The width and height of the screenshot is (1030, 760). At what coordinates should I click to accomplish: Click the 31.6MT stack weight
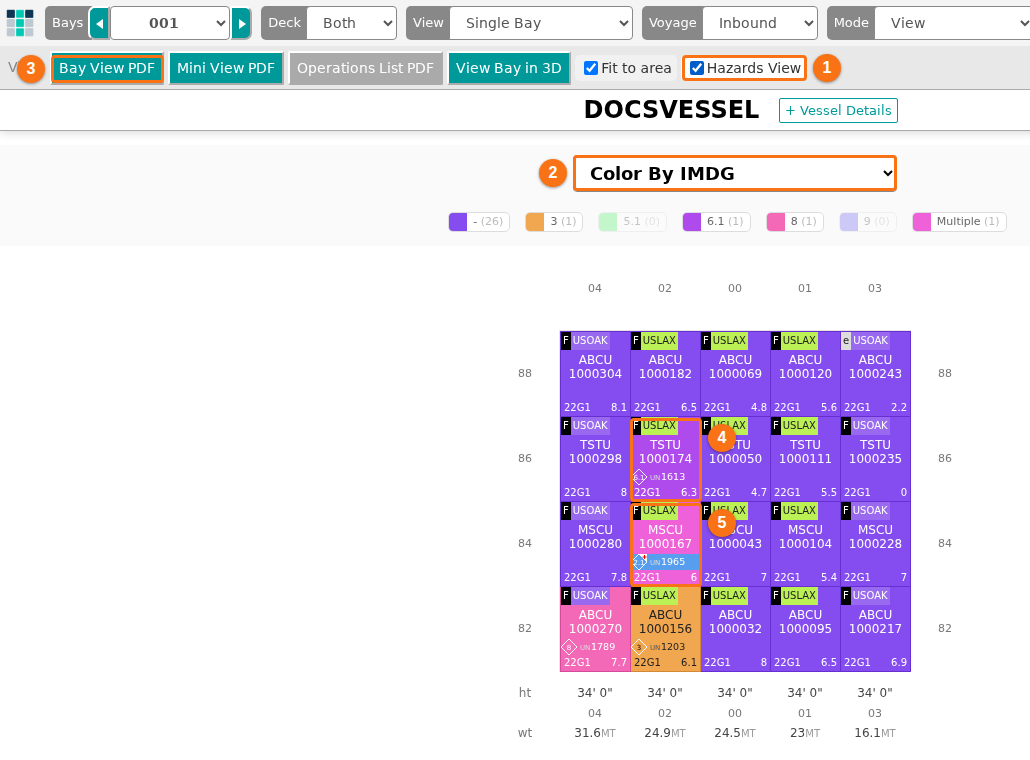click(x=595, y=732)
